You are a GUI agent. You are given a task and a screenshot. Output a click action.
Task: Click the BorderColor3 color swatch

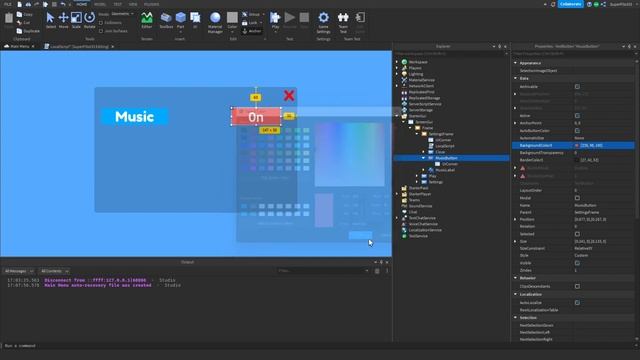tap(577, 160)
